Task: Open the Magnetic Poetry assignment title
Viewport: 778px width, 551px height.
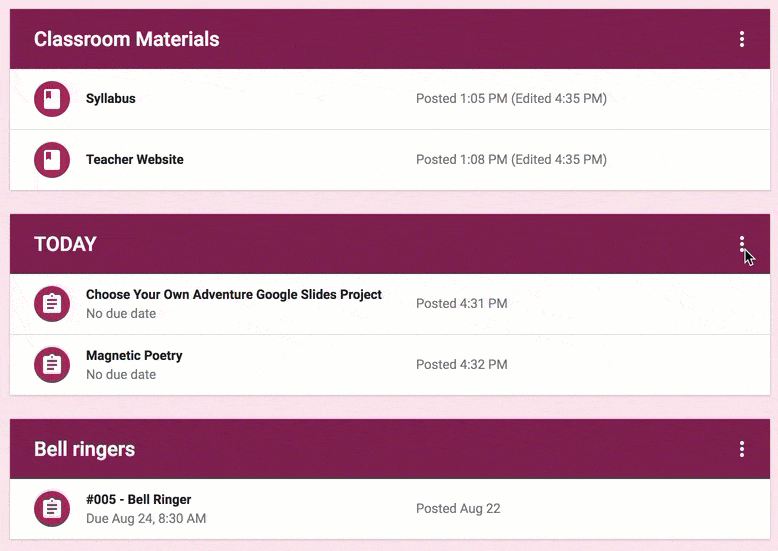Action: 134,355
